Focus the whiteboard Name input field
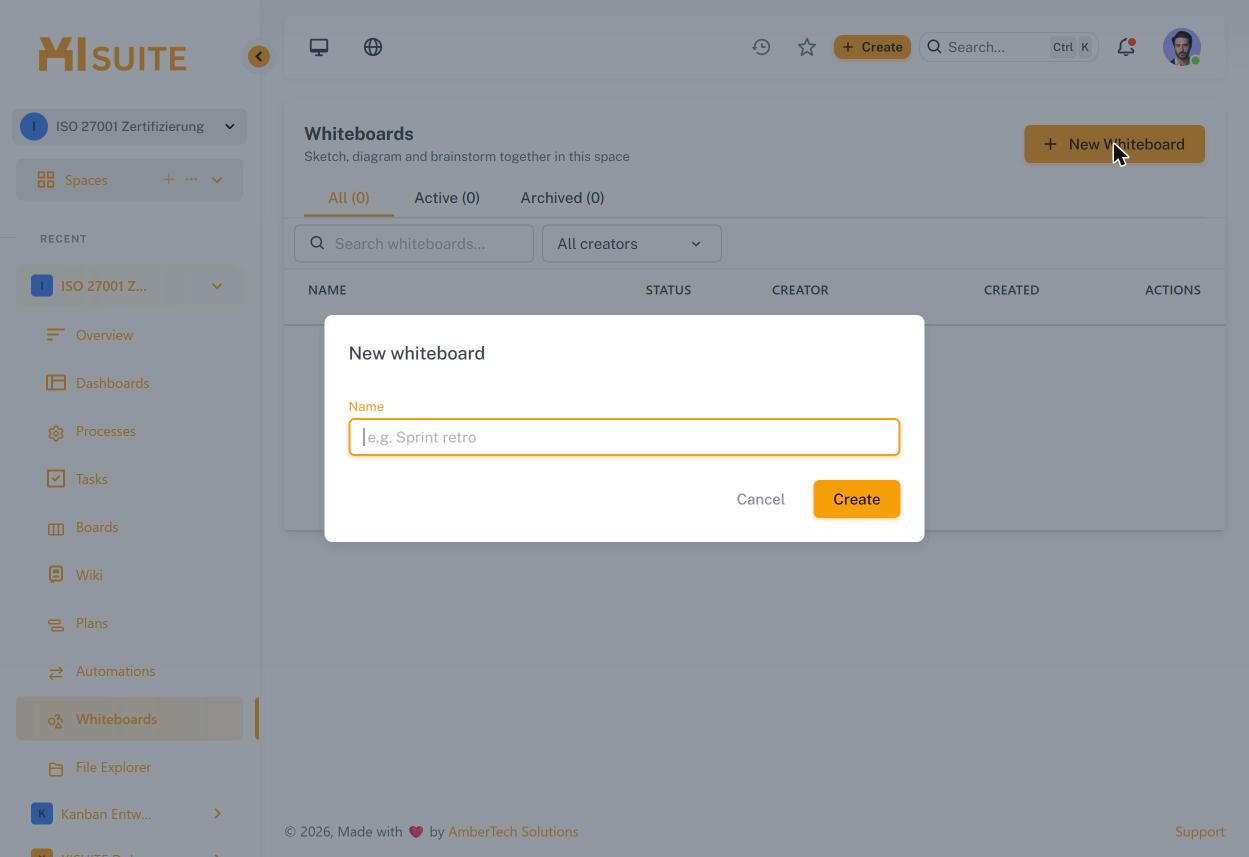 [x=624, y=437]
